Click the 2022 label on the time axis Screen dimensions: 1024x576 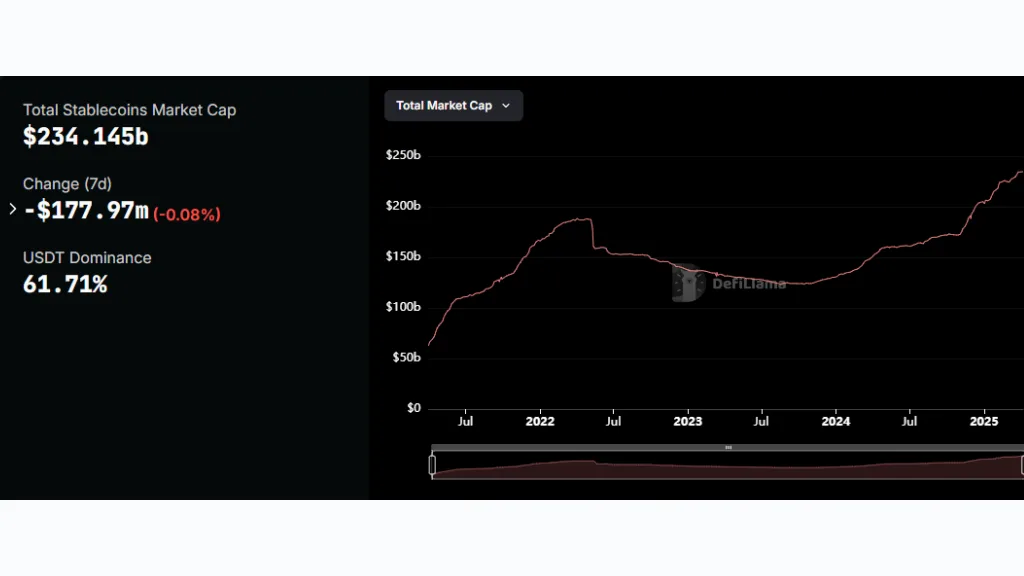coord(540,421)
